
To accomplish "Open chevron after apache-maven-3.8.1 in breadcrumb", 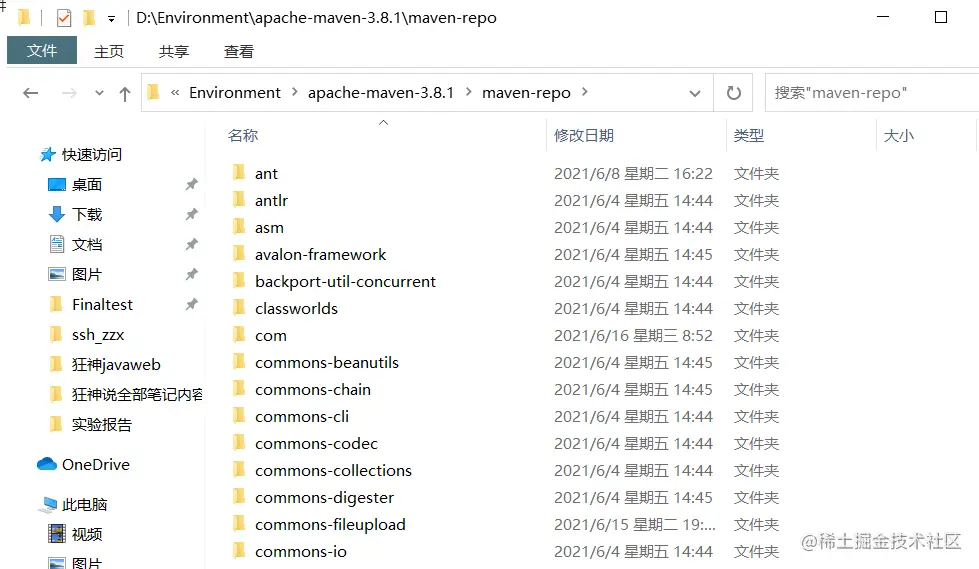I will tap(468, 92).
